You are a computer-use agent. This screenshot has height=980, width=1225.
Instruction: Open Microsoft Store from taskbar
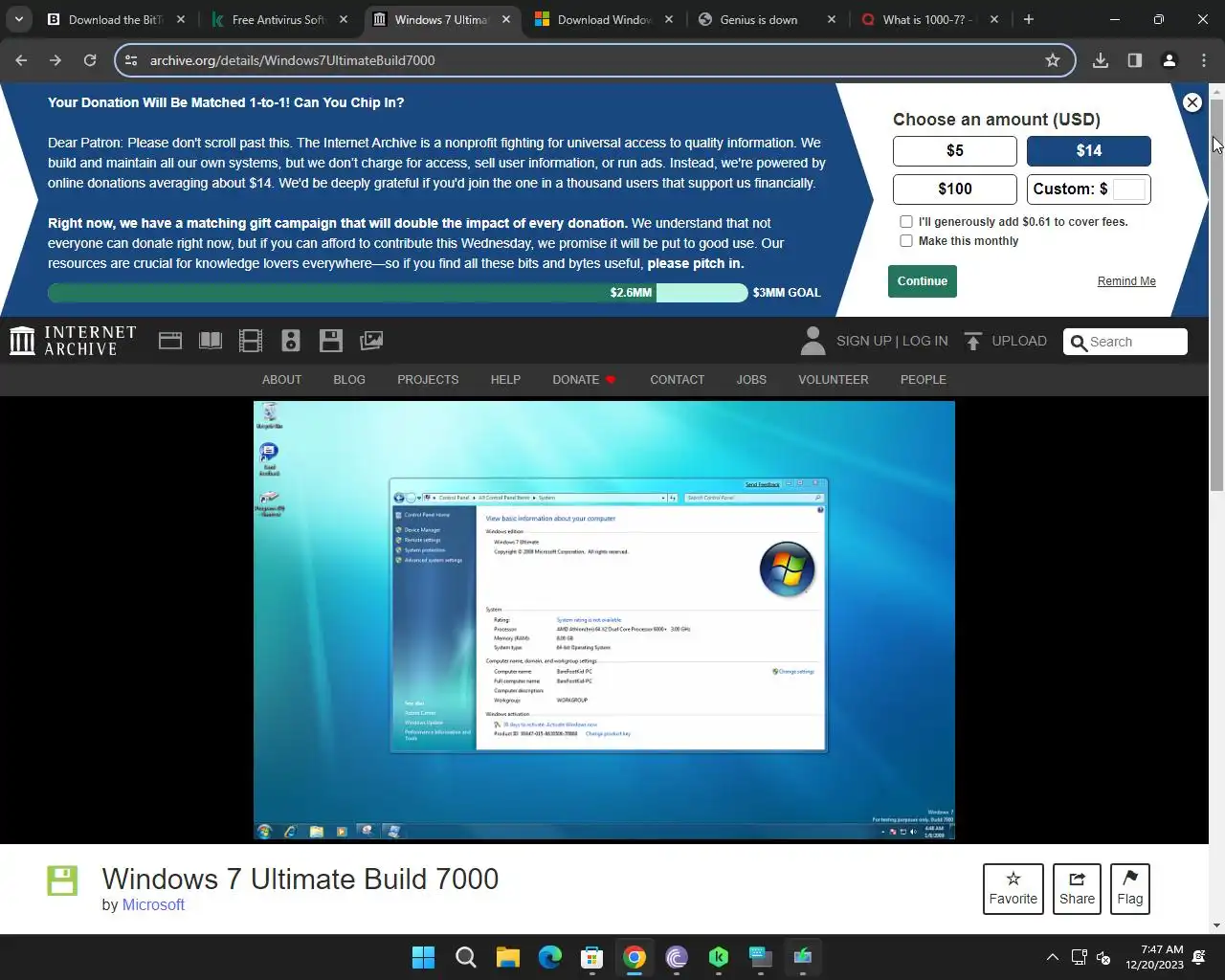(592, 957)
